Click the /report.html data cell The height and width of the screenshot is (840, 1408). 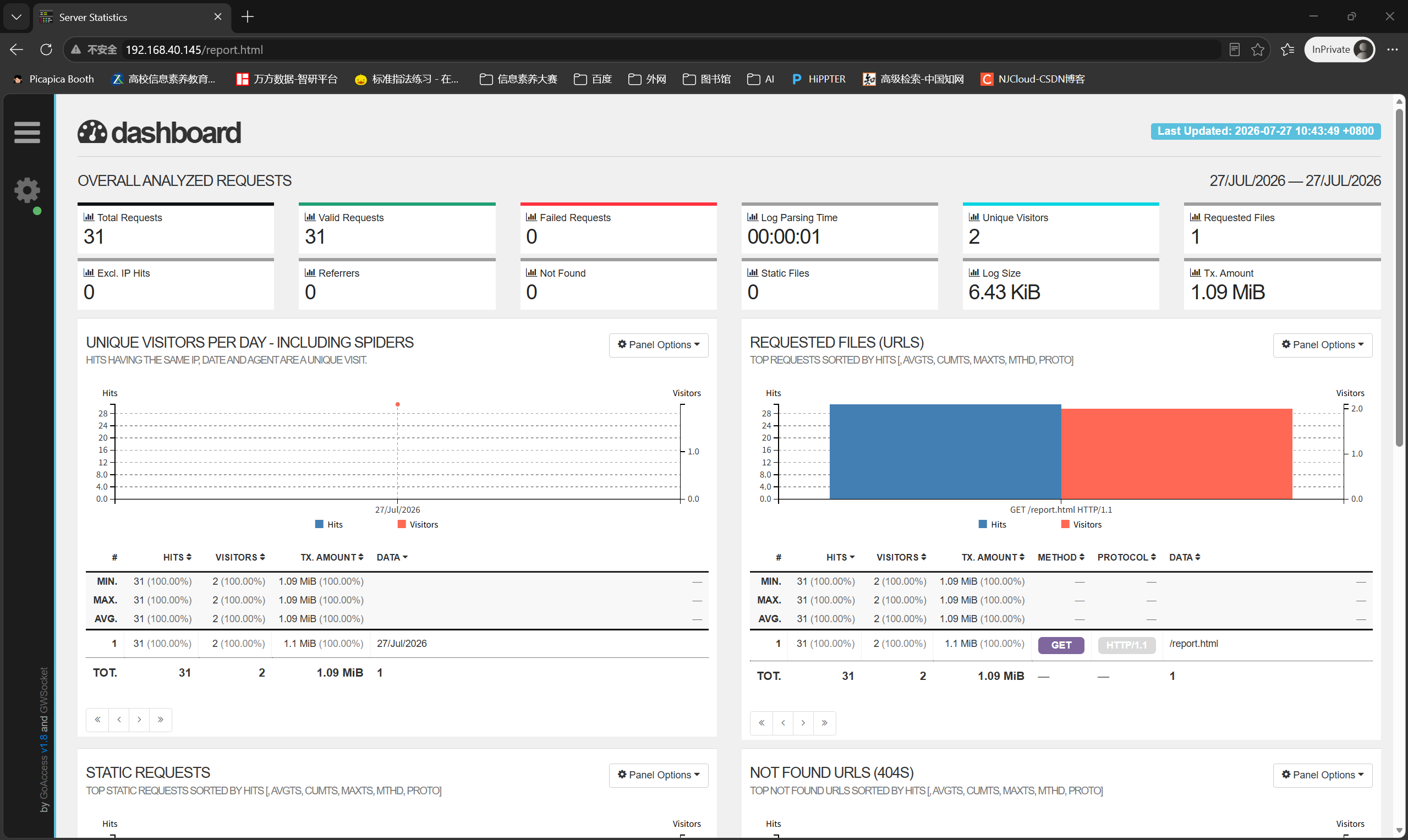(1193, 644)
